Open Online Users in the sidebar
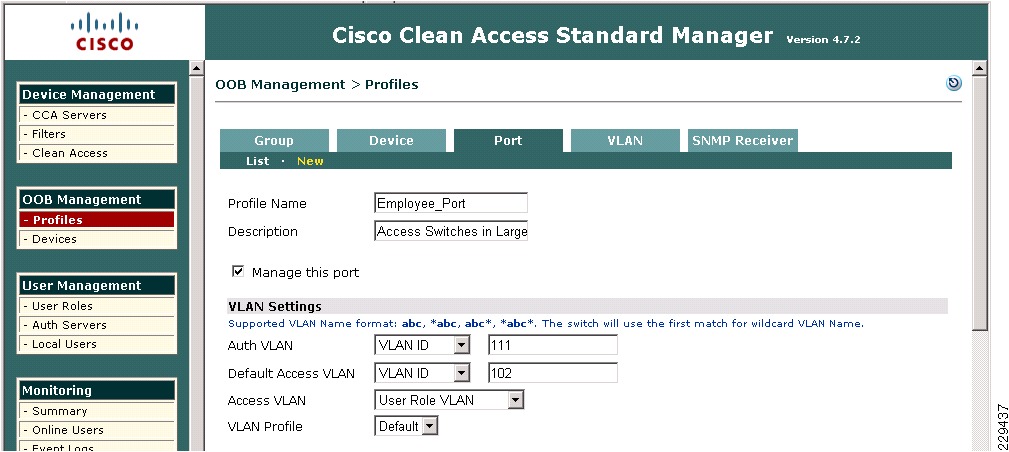1009x452 pixels. tap(97, 430)
